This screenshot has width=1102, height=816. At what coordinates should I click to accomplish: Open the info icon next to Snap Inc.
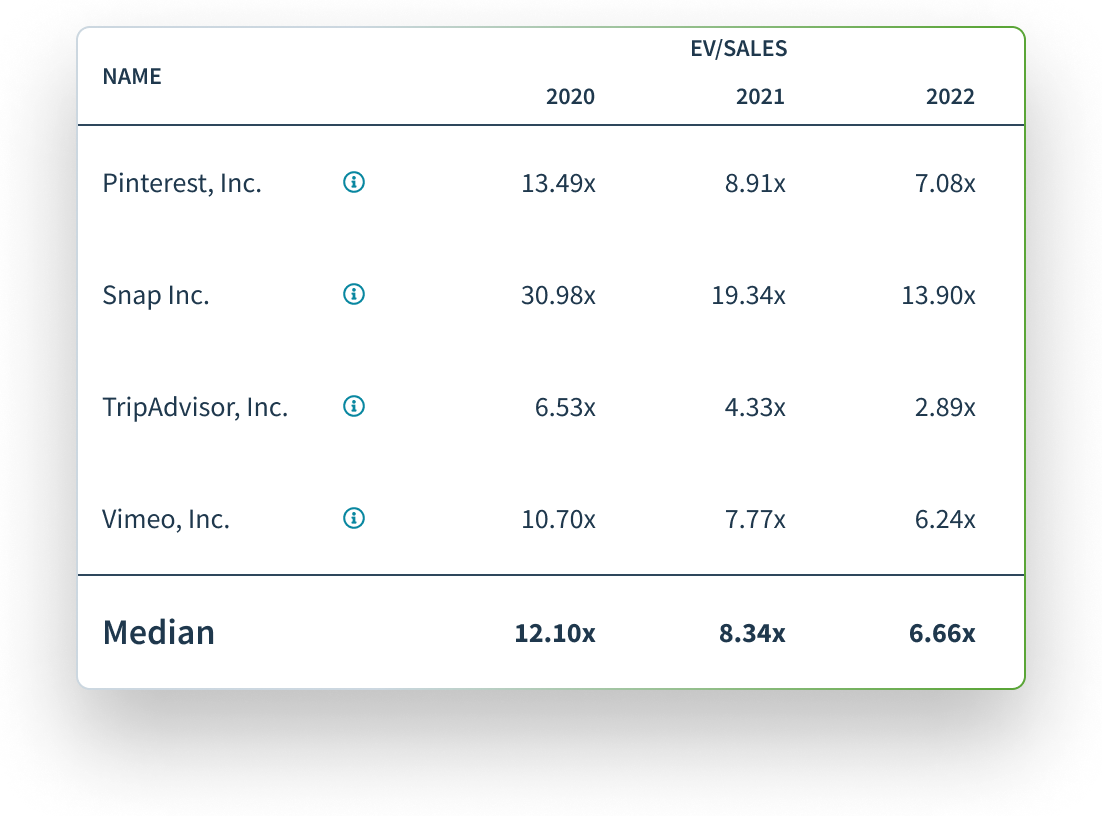coord(354,294)
